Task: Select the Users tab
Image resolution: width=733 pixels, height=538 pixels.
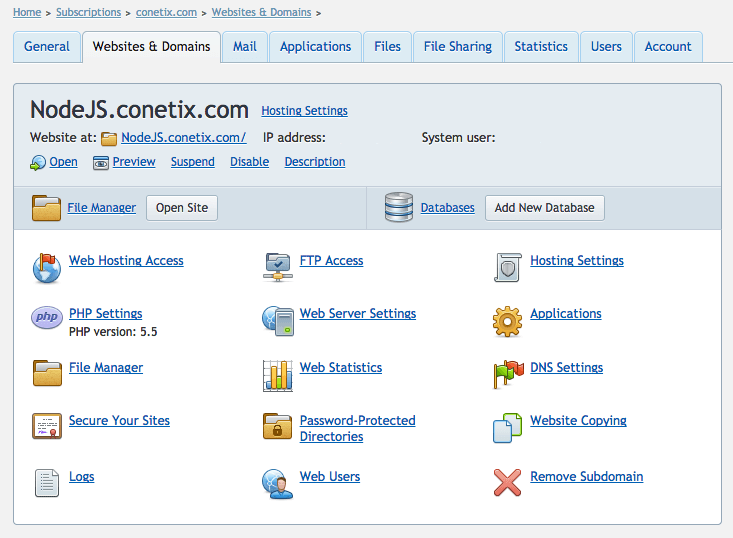Action: coord(606,47)
